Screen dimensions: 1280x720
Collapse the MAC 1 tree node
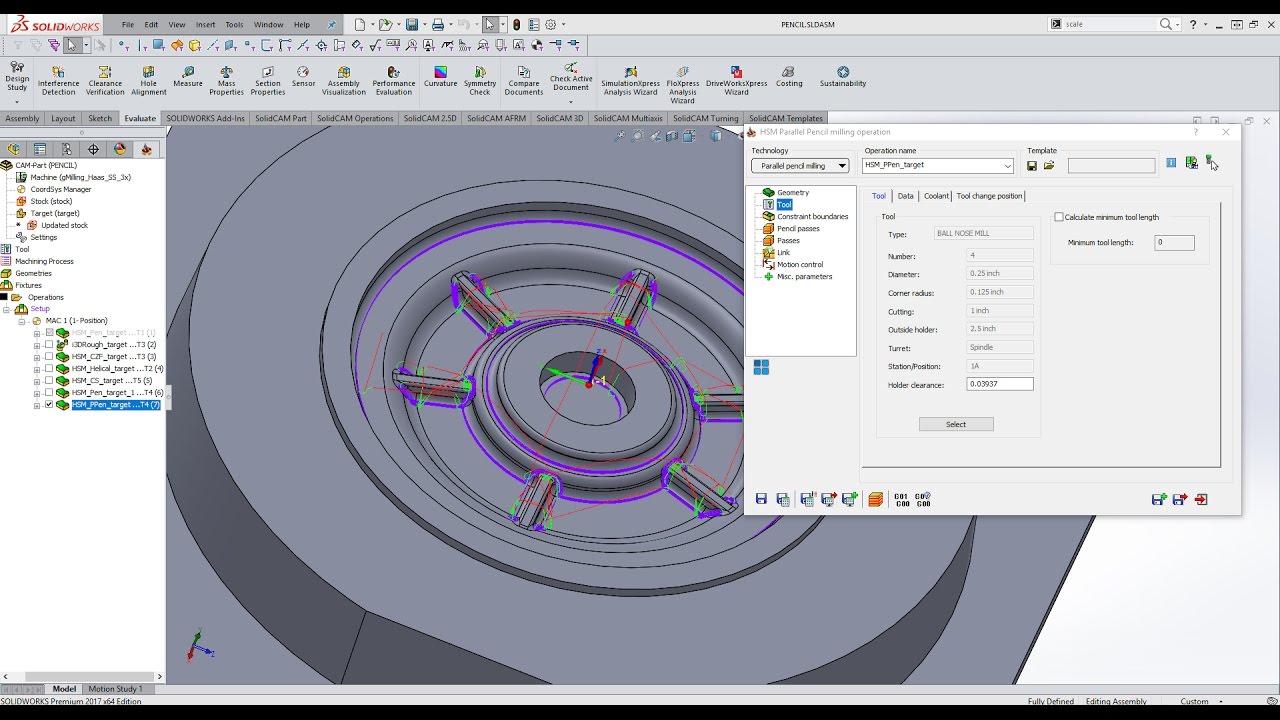pos(23,321)
